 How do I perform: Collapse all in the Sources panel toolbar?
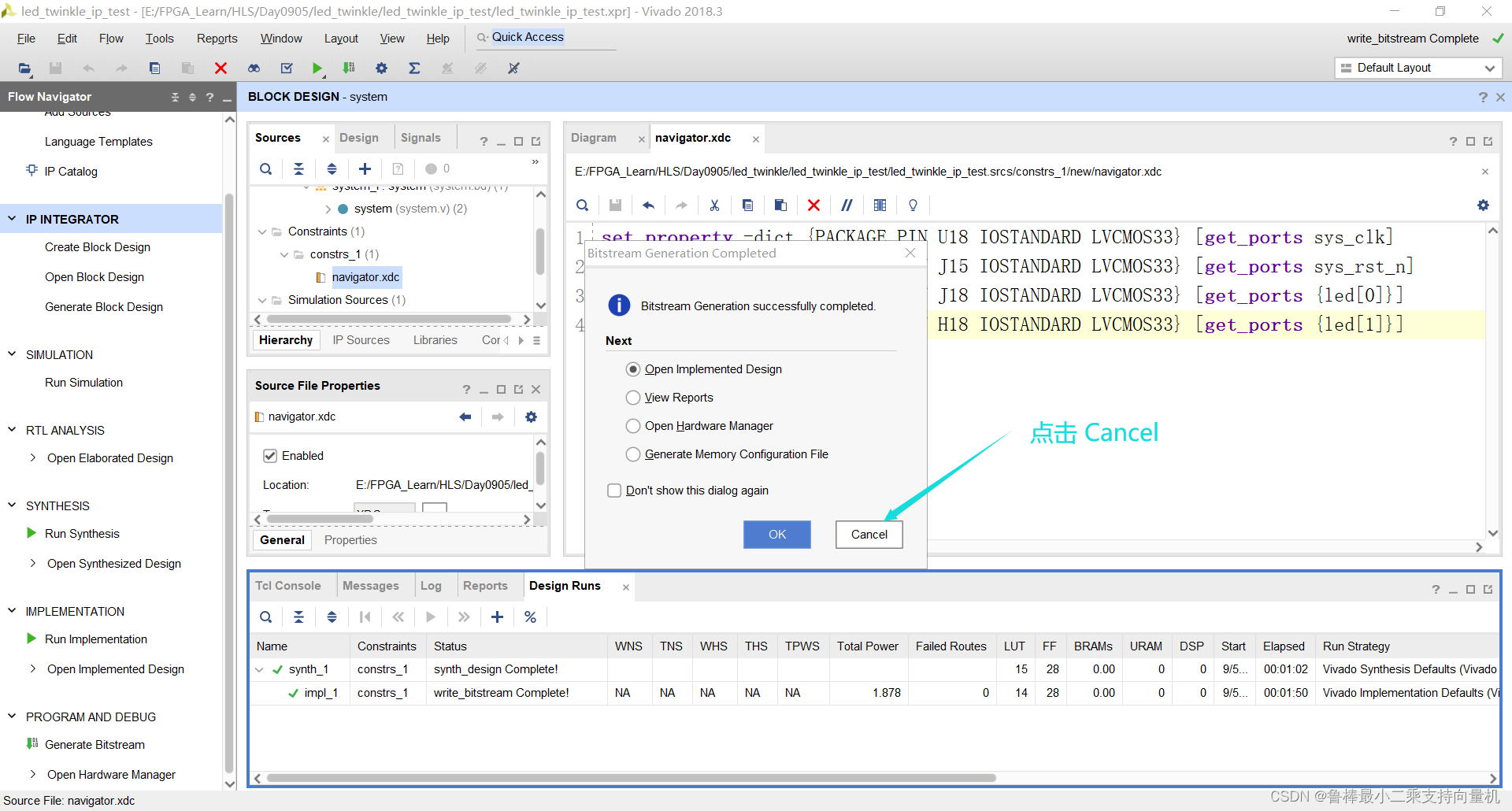click(298, 168)
